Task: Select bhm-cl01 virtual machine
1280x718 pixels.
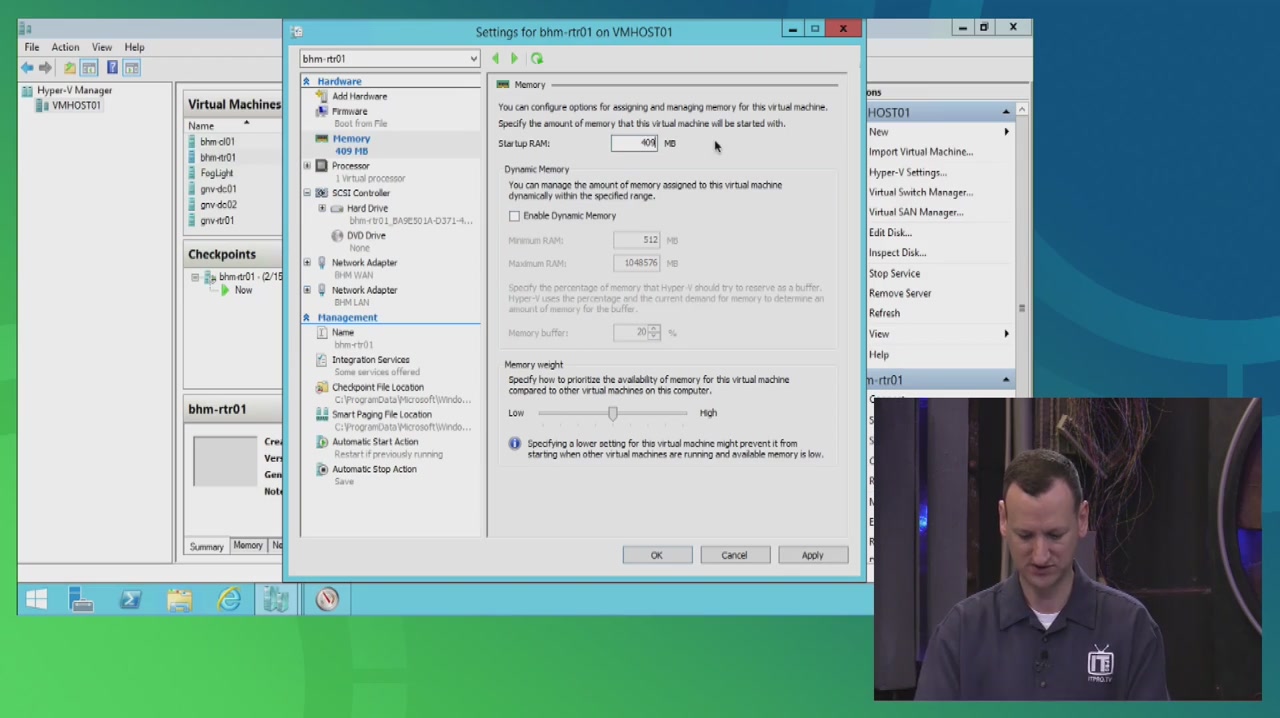Action: click(217, 142)
